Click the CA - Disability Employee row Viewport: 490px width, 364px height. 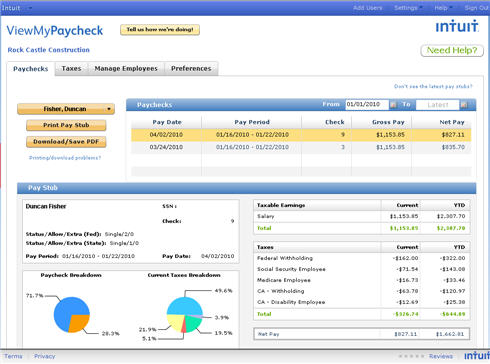click(x=362, y=302)
